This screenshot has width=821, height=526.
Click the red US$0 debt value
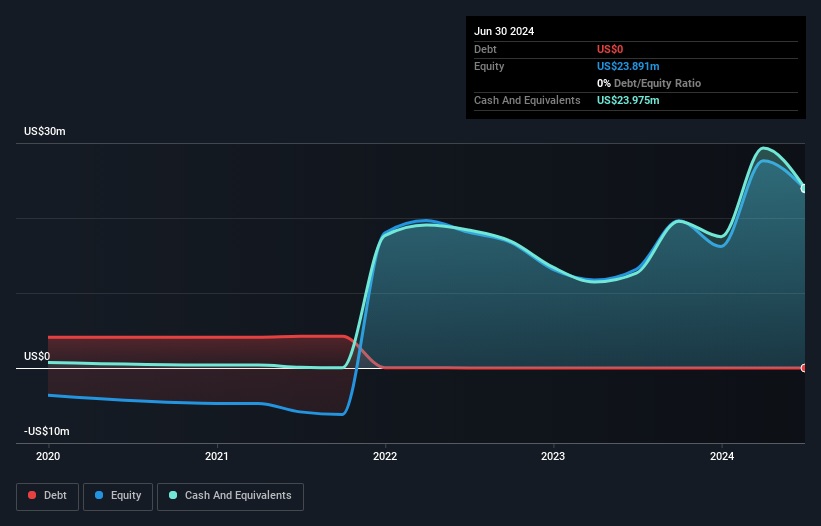[x=610, y=49]
